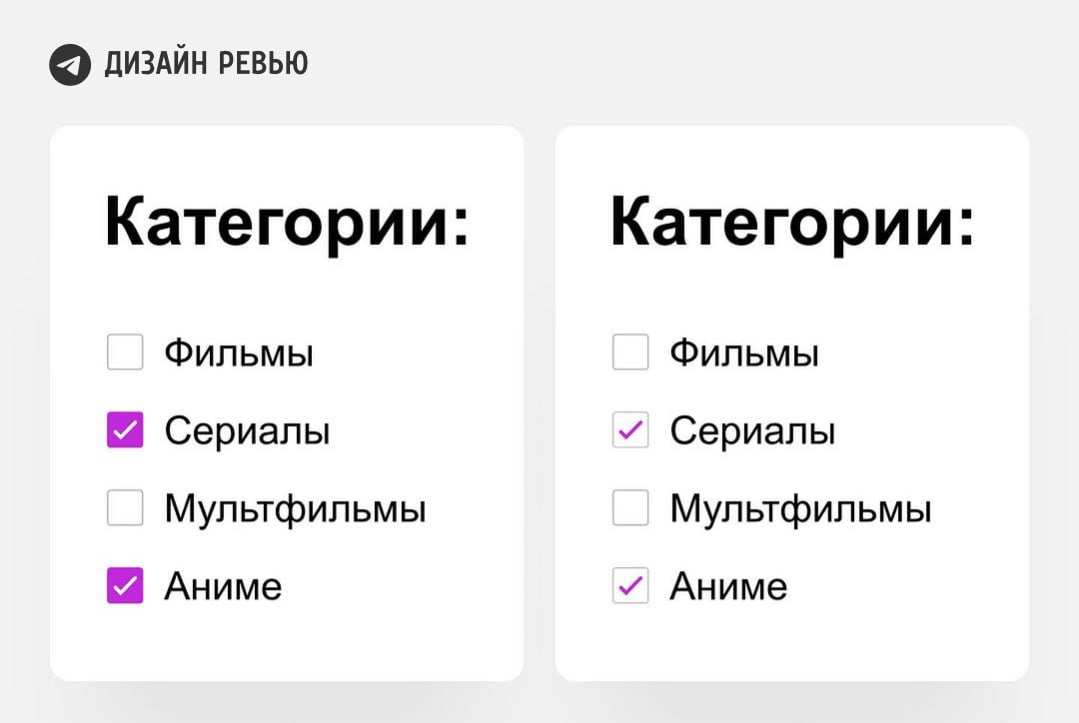Click the Аниме label in left card

point(223,586)
